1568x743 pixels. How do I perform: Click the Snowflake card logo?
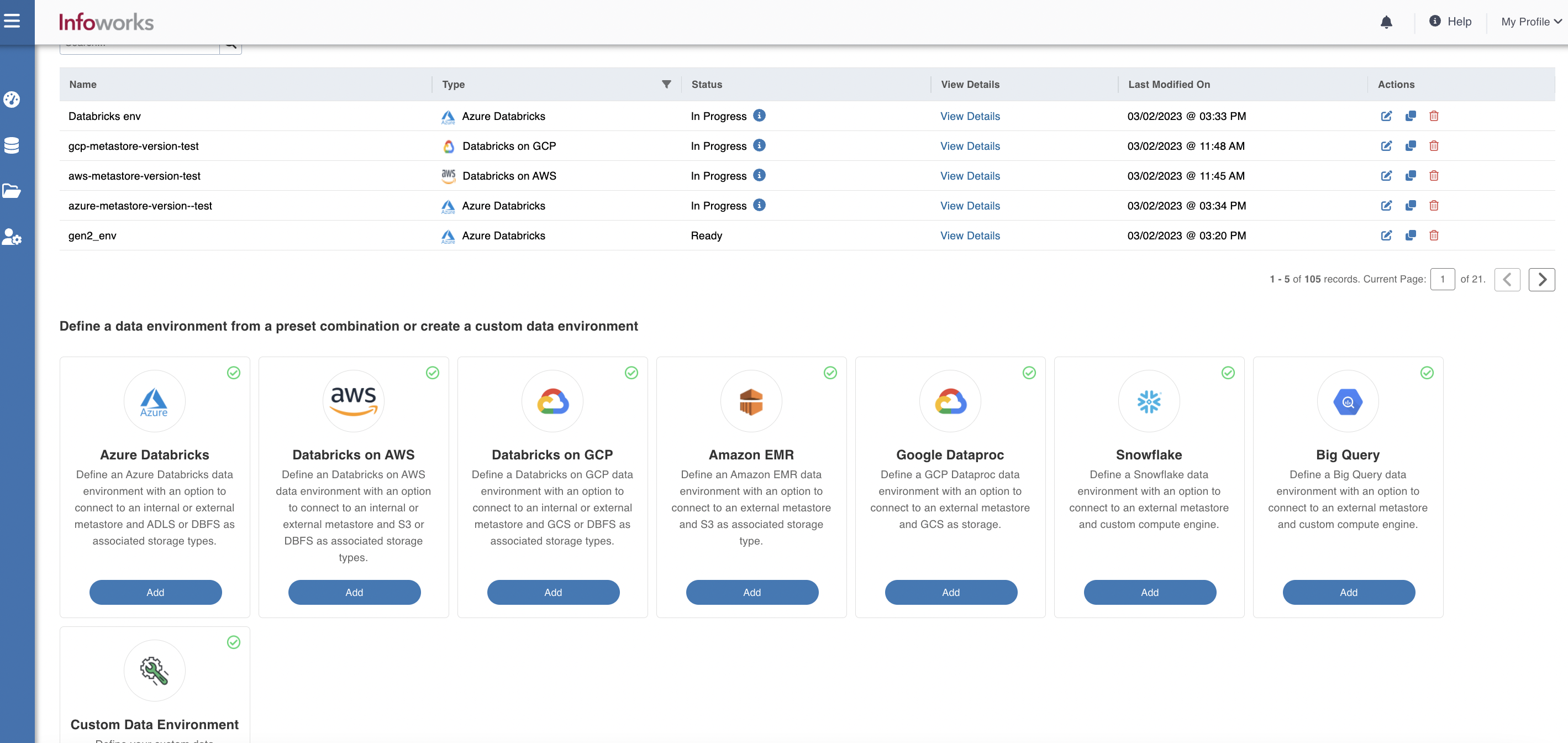tap(1149, 401)
